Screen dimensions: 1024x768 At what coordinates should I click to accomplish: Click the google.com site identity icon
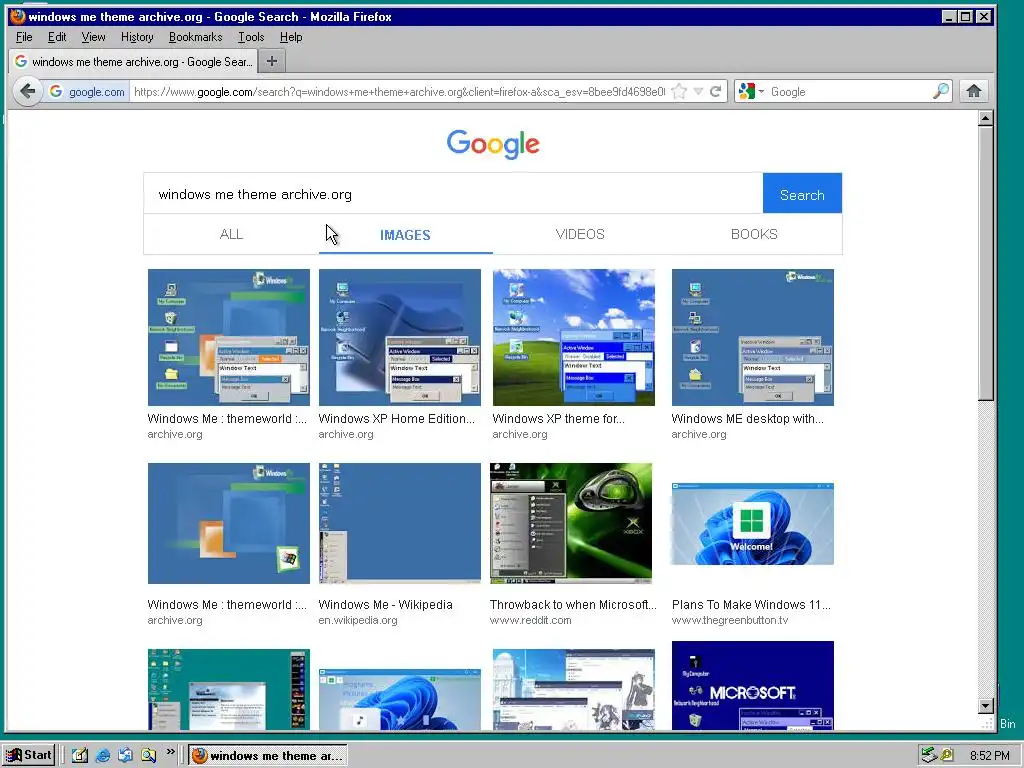tap(88, 91)
